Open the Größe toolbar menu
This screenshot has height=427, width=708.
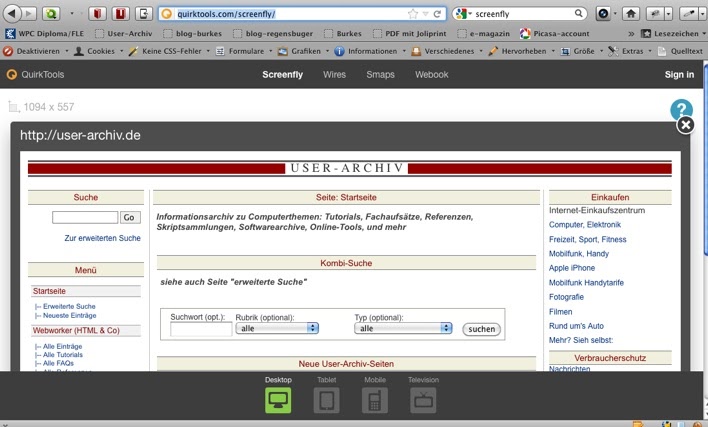point(582,51)
